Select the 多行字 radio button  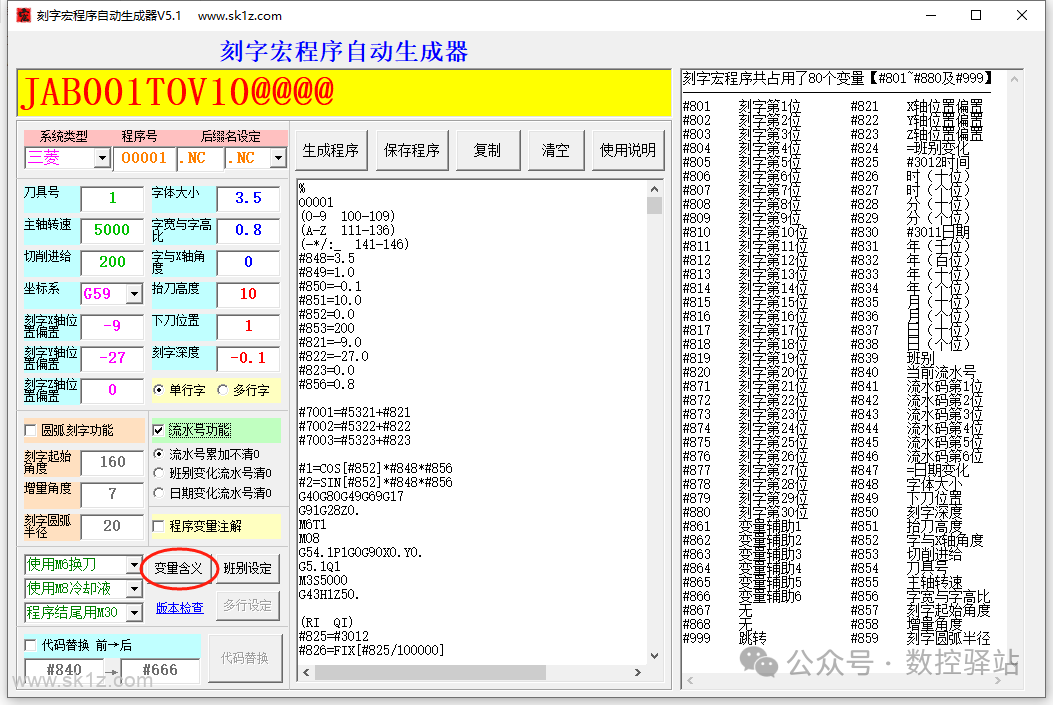tap(222, 390)
